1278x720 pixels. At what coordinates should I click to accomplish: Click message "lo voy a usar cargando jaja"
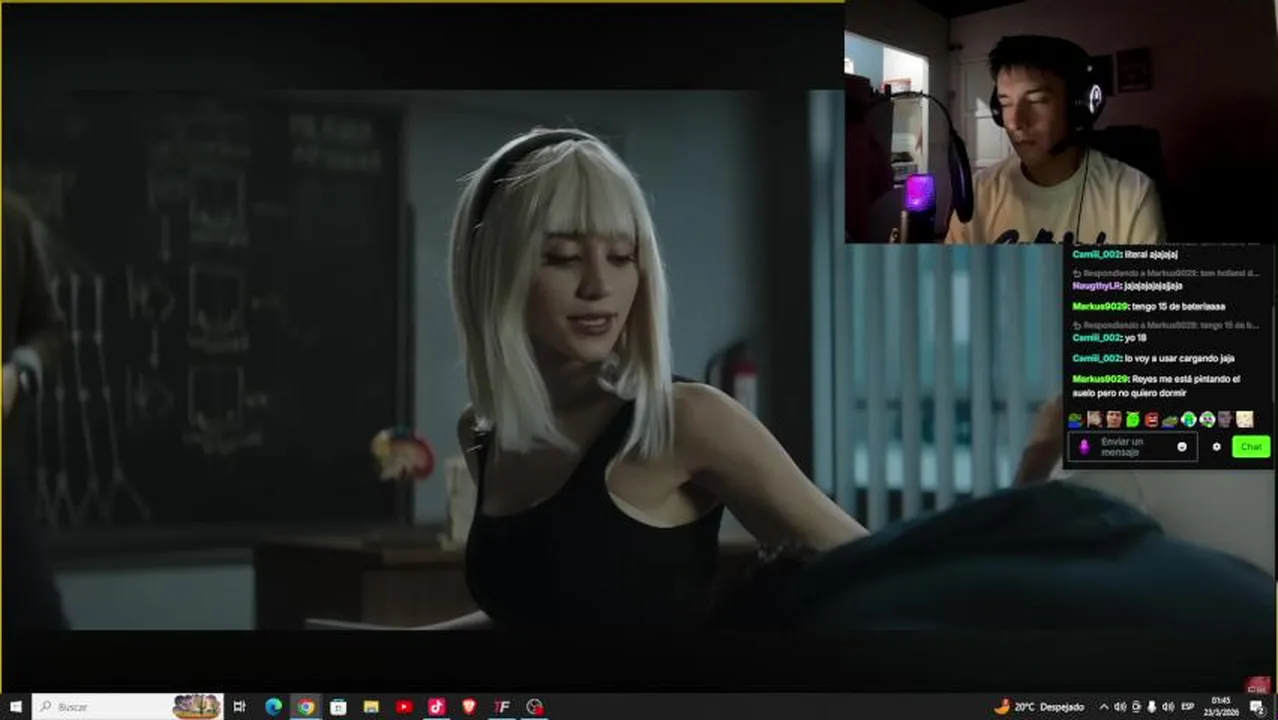pos(1180,358)
